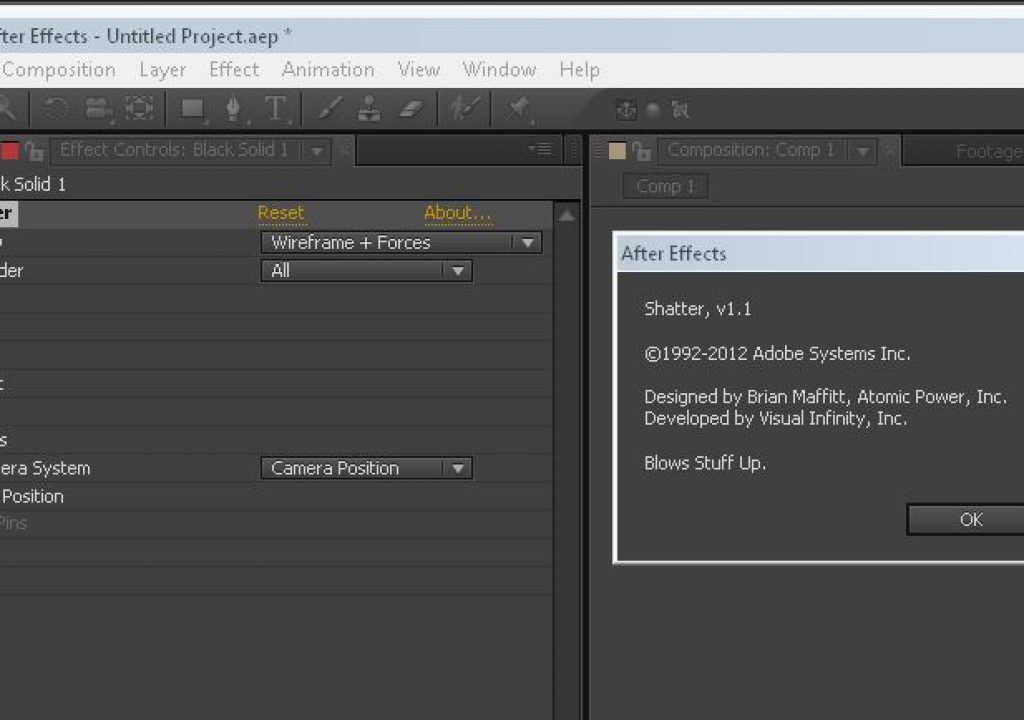Click OK in the After Effects dialog
The width and height of the screenshot is (1024, 720).
pyautogui.click(x=971, y=519)
